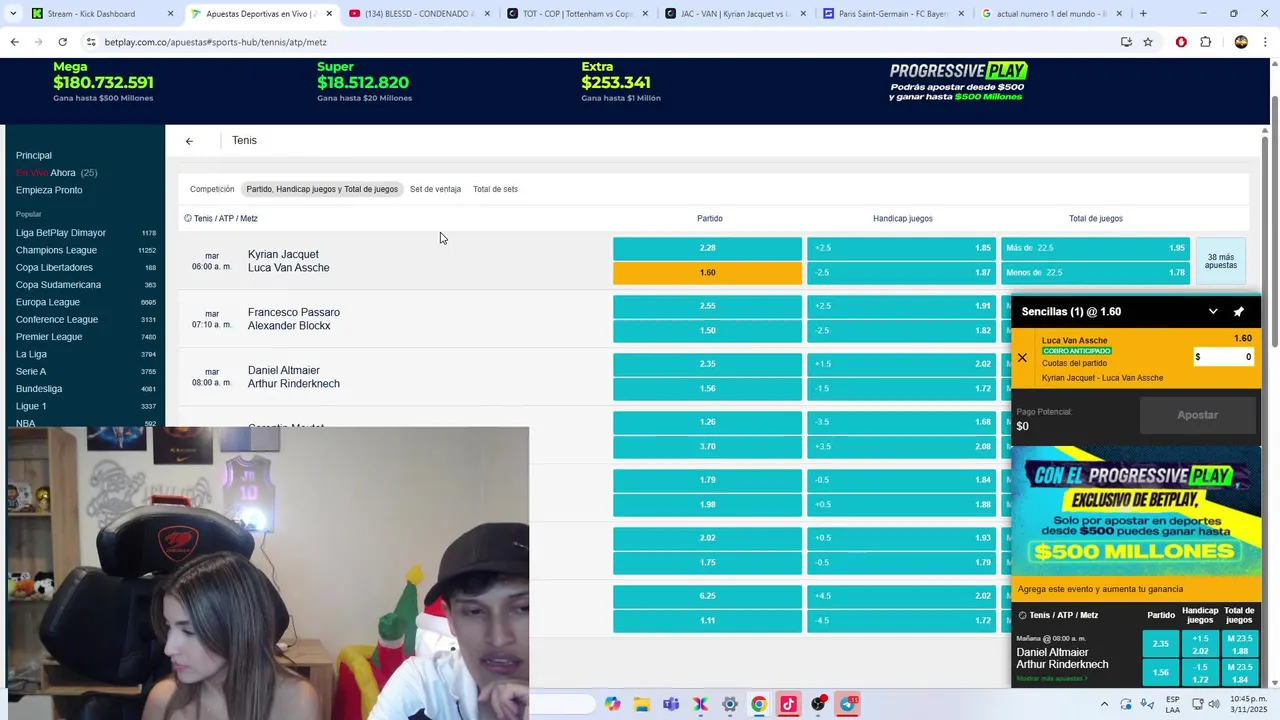Image resolution: width=1280 pixels, height=720 pixels.
Task: Select Arthur Rinderknech odds 1.56
Action: pyautogui.click(x=707, y=388)
